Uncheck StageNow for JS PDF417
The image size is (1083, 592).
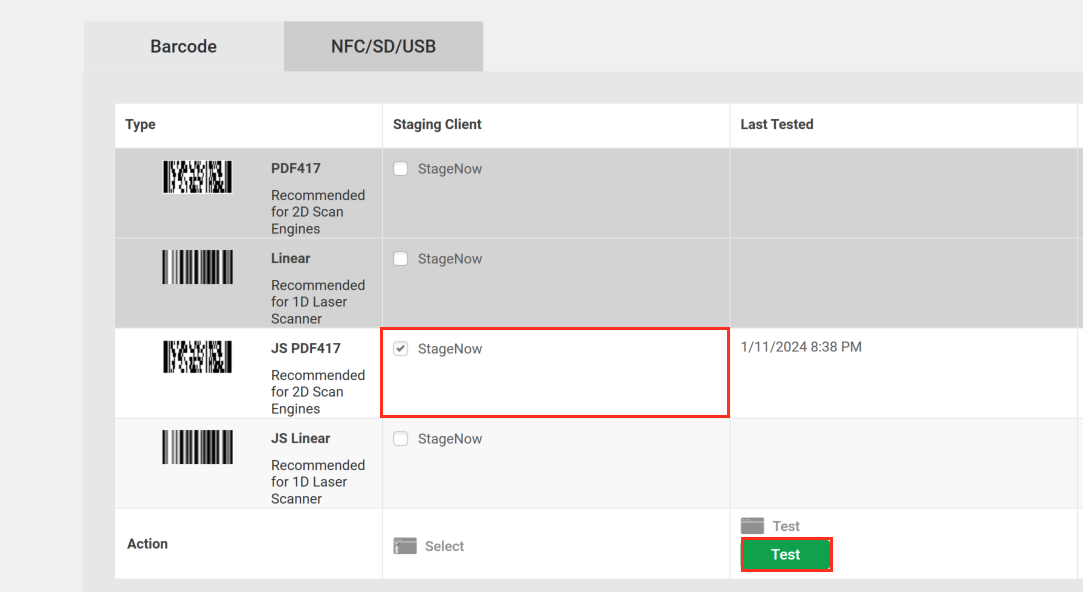(400, 348)
